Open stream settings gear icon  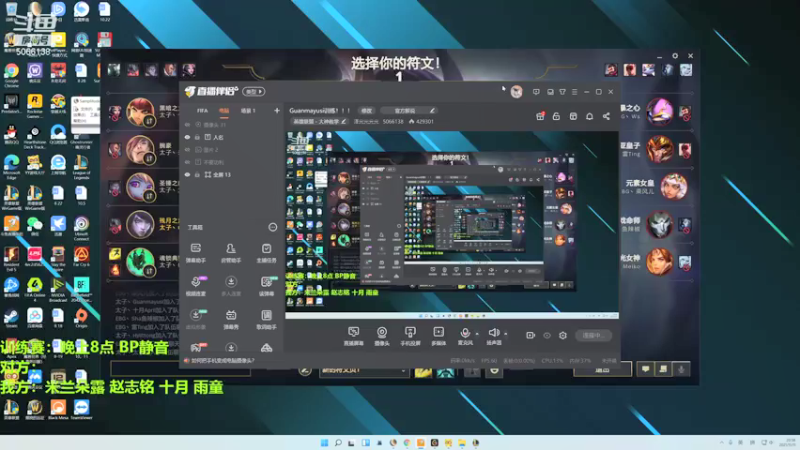[563, 335]
